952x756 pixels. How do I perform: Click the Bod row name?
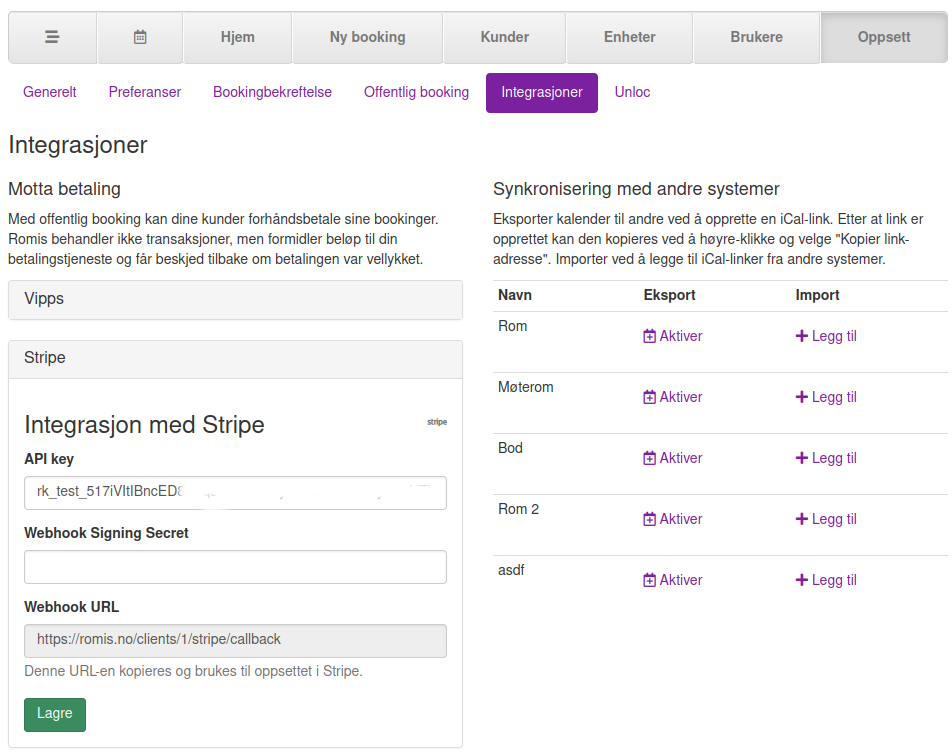click(x=510, y=448)
